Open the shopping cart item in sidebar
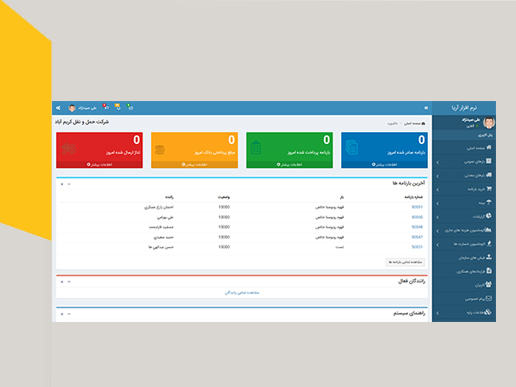Screen dimensions: 516x387 coord(464,189)
